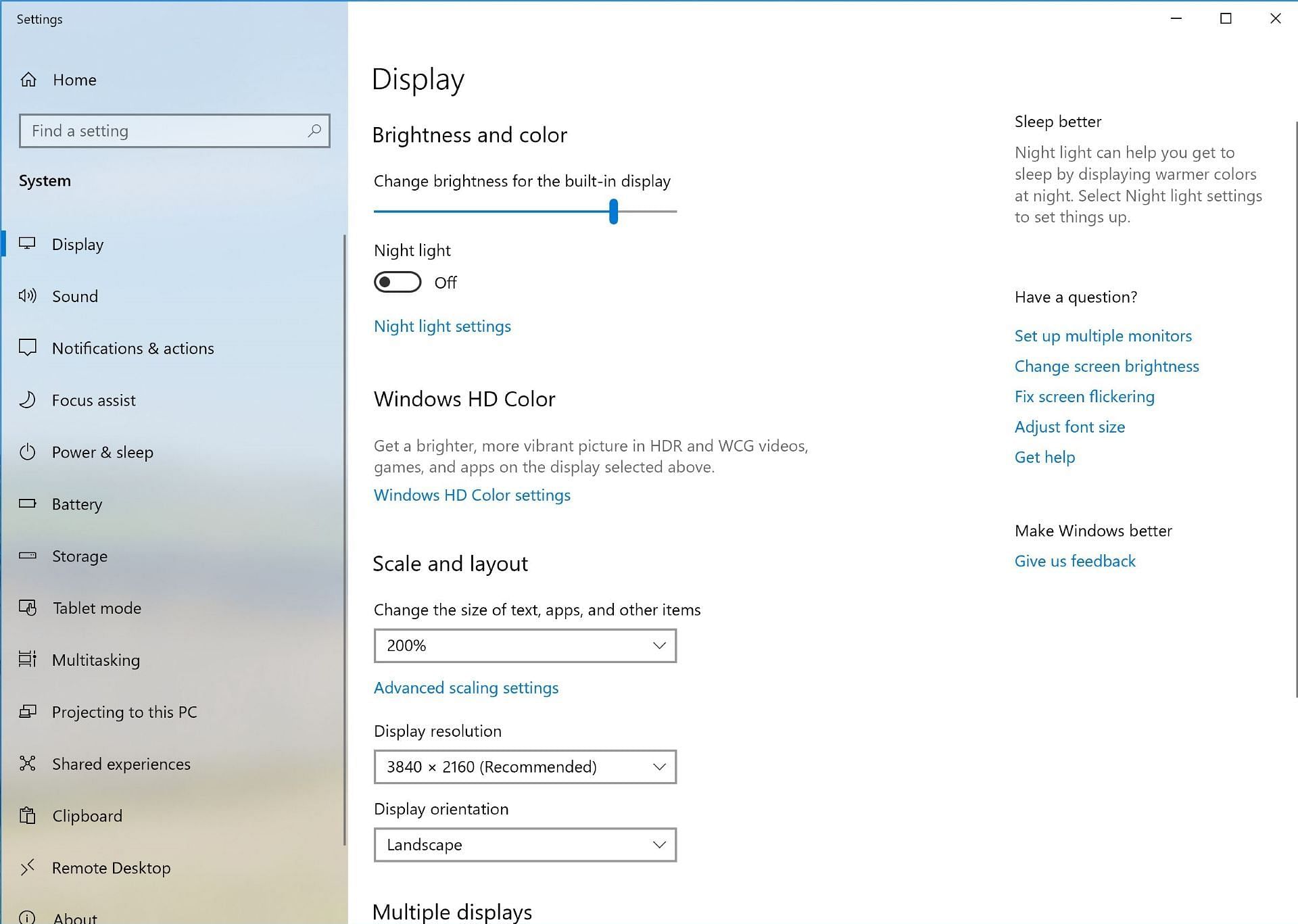Screen dimensions: 1298x924
Task: Click Fix screen flickering link
Action: click(1084, 397)
